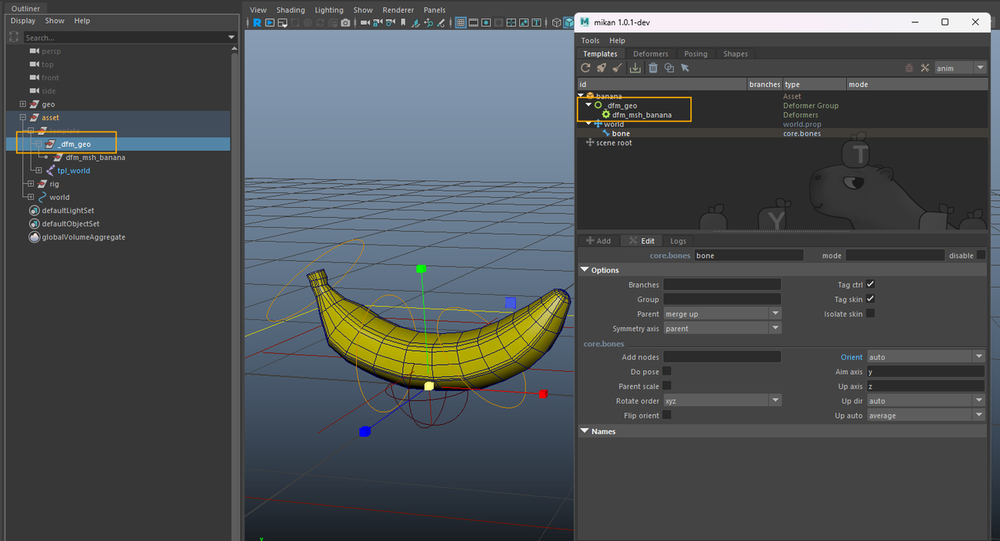Viewport: 1000px width, 541px height.
Task: Check the Do pose checkbox
Action: click(667, 371)
